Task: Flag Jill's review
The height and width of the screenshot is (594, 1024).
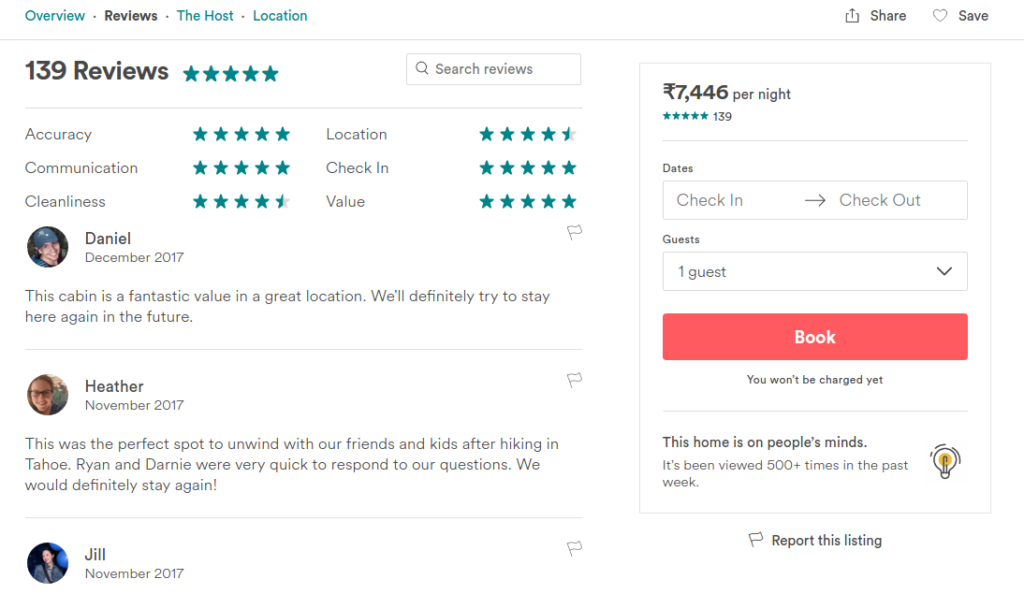Action: point(574,548)
